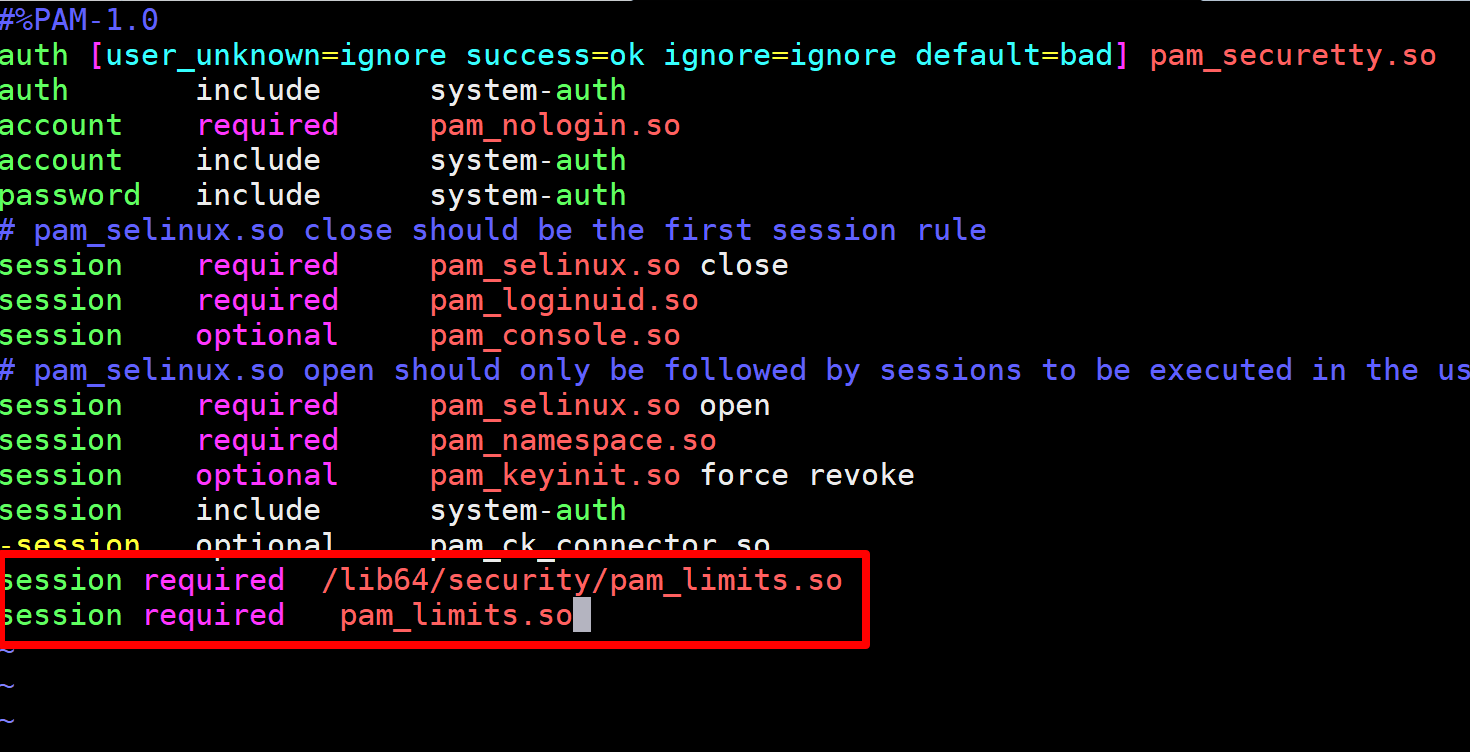
Task: Place cursor on pam_namespace.so
Action: (x=573, y=440)
